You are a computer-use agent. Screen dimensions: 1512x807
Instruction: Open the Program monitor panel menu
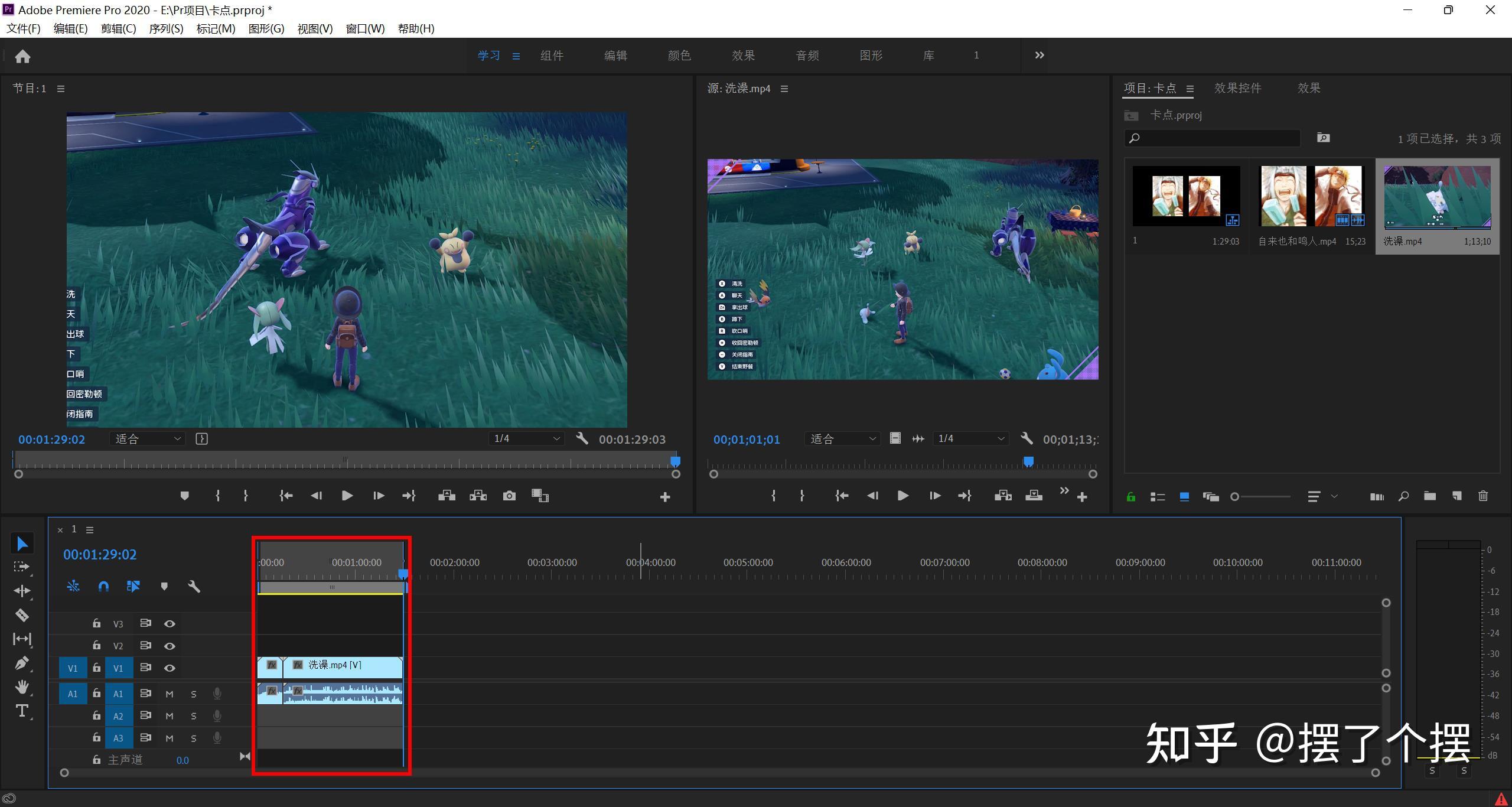tap(61, 89)
